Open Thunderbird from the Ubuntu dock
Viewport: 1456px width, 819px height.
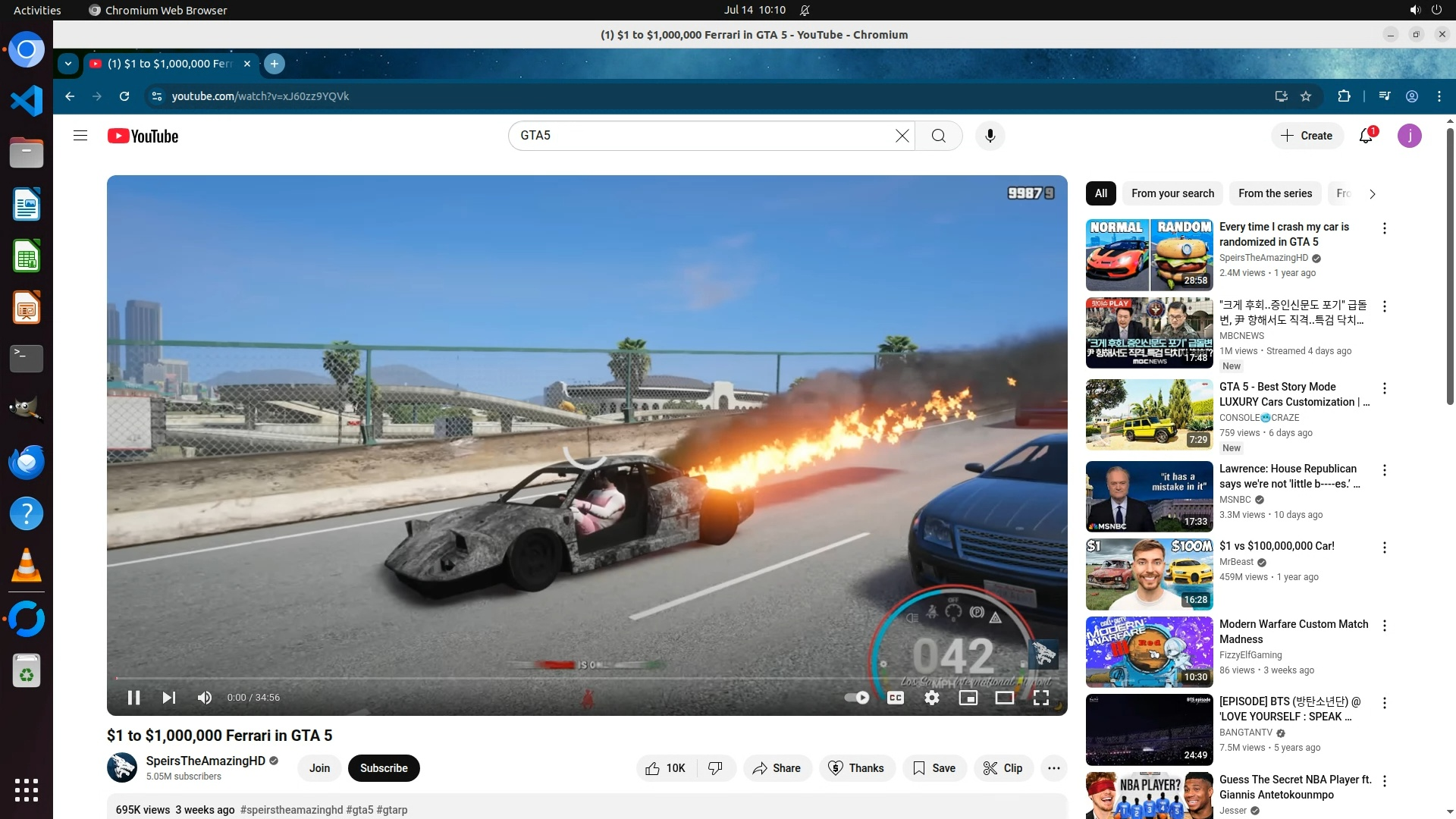coord(27,462)
